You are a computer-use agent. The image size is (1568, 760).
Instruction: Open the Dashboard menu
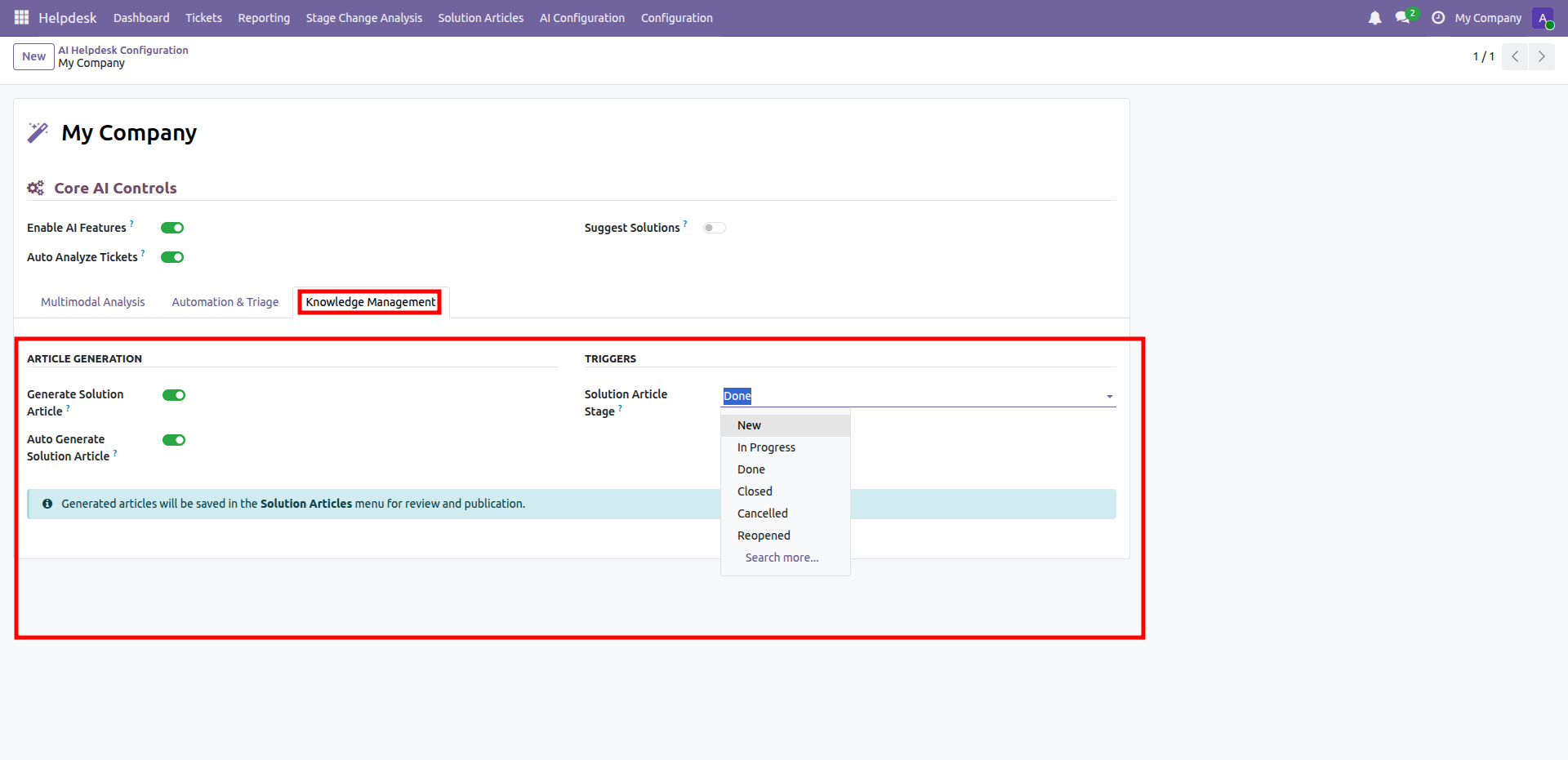coord(141,18)
